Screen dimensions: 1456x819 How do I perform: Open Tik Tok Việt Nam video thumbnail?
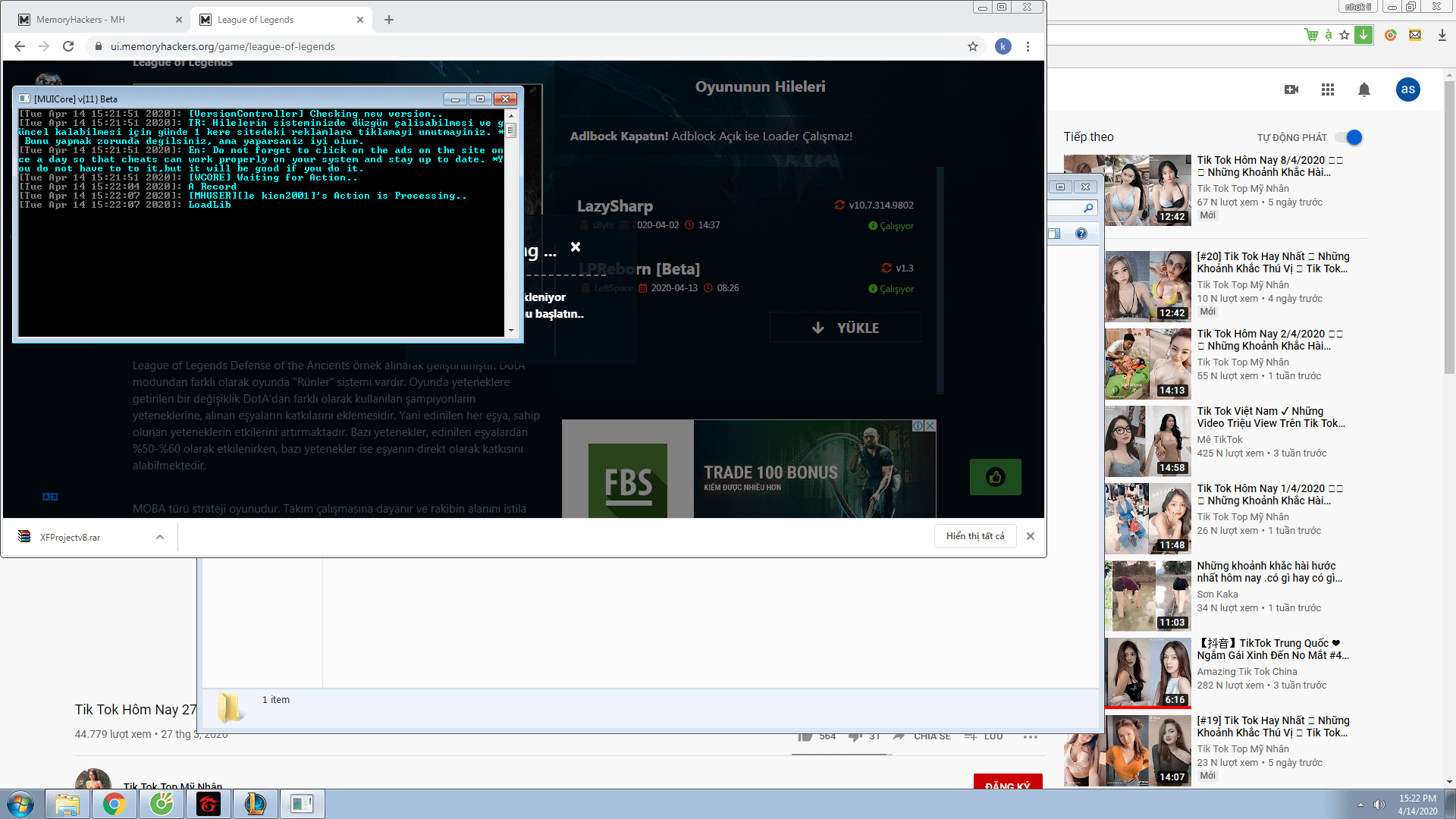pos(1148,441)
